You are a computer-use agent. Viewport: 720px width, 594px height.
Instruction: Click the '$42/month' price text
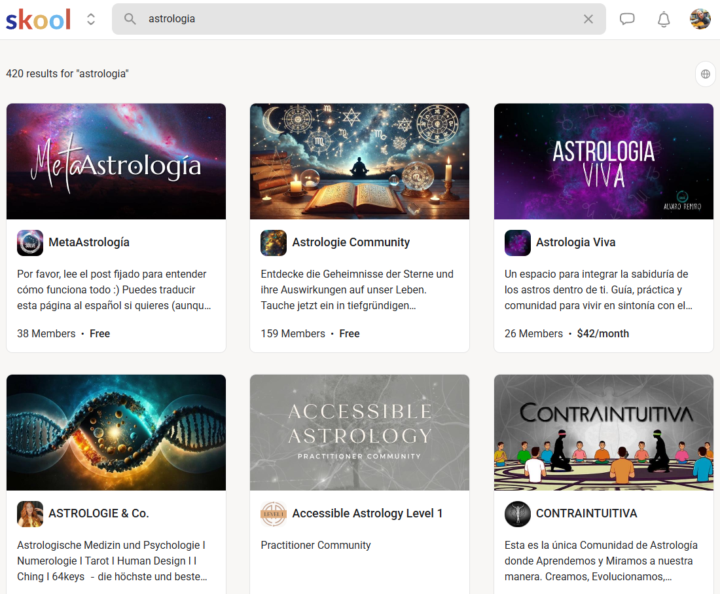click(603, 334)
